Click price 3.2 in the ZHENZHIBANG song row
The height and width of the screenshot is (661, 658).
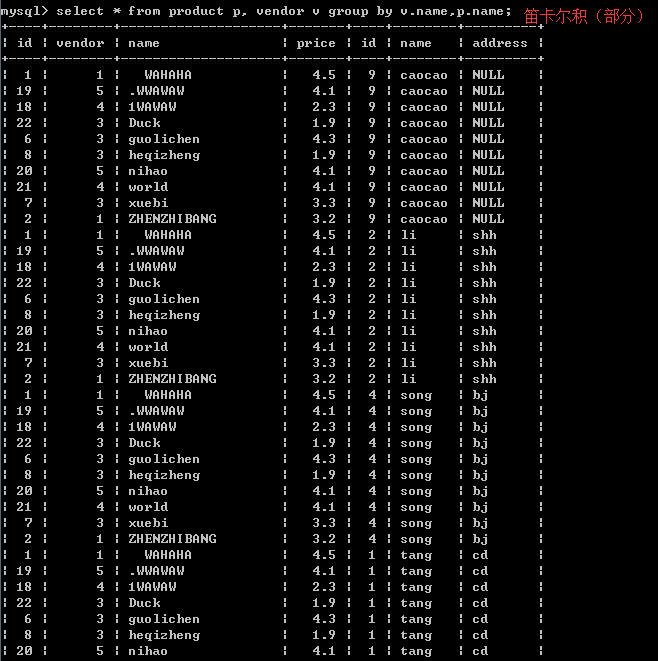324,539
